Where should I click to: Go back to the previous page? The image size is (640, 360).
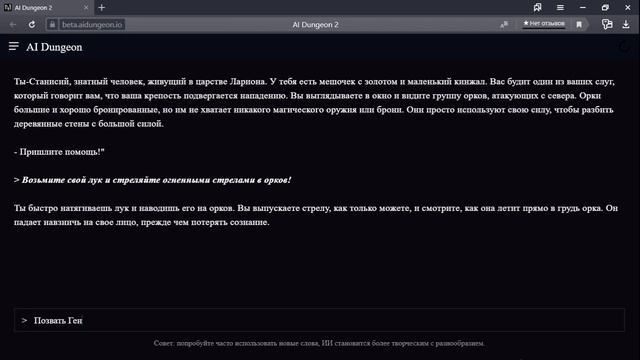click(x=13, y=24)
